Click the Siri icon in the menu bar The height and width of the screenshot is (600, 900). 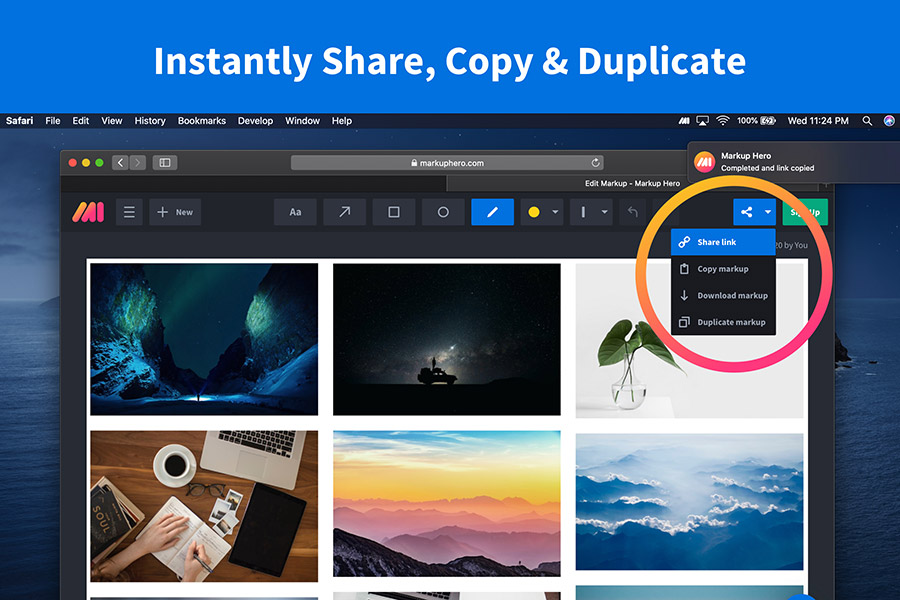(889, 121)
